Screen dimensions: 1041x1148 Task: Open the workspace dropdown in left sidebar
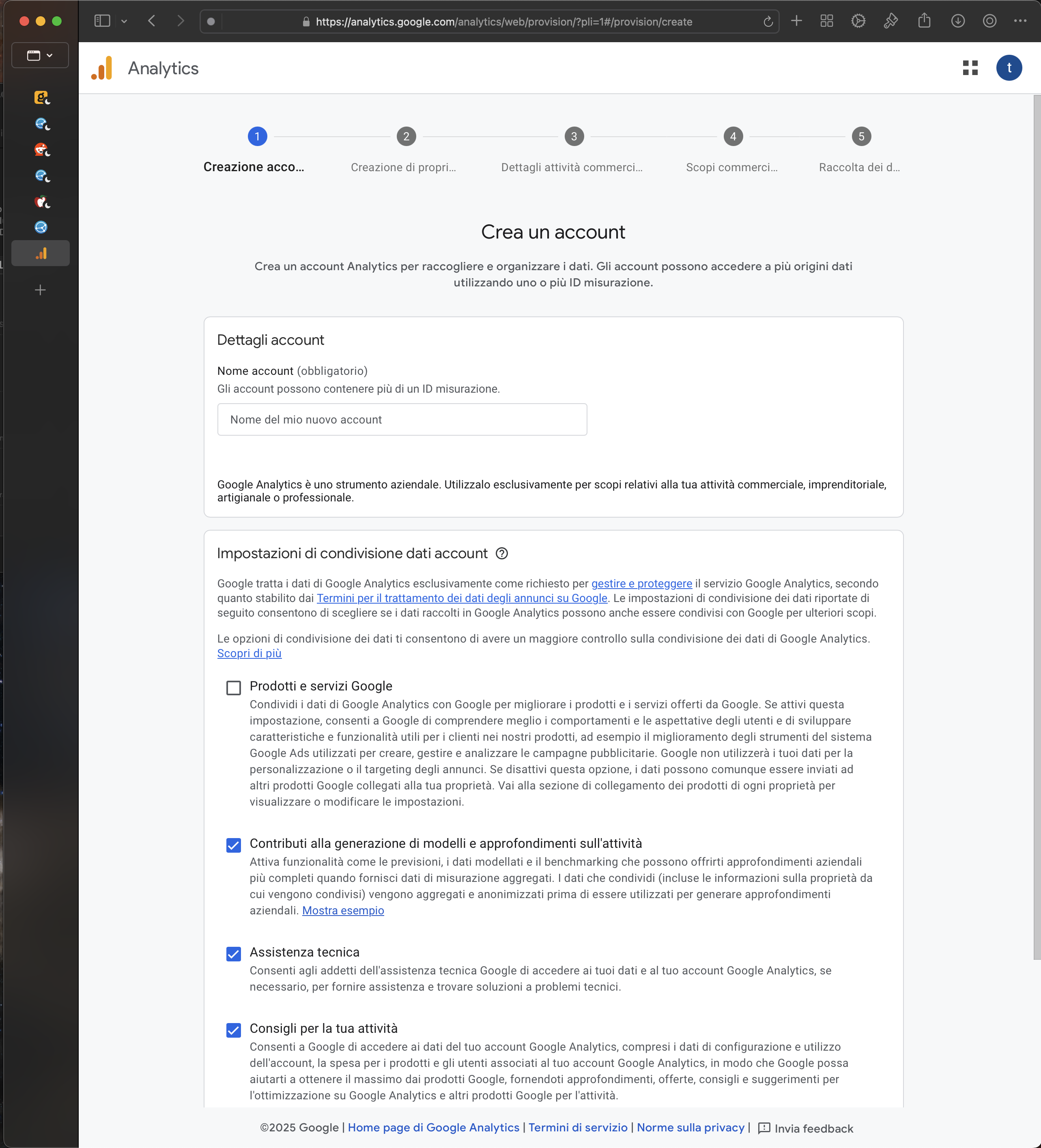(40, 55)
